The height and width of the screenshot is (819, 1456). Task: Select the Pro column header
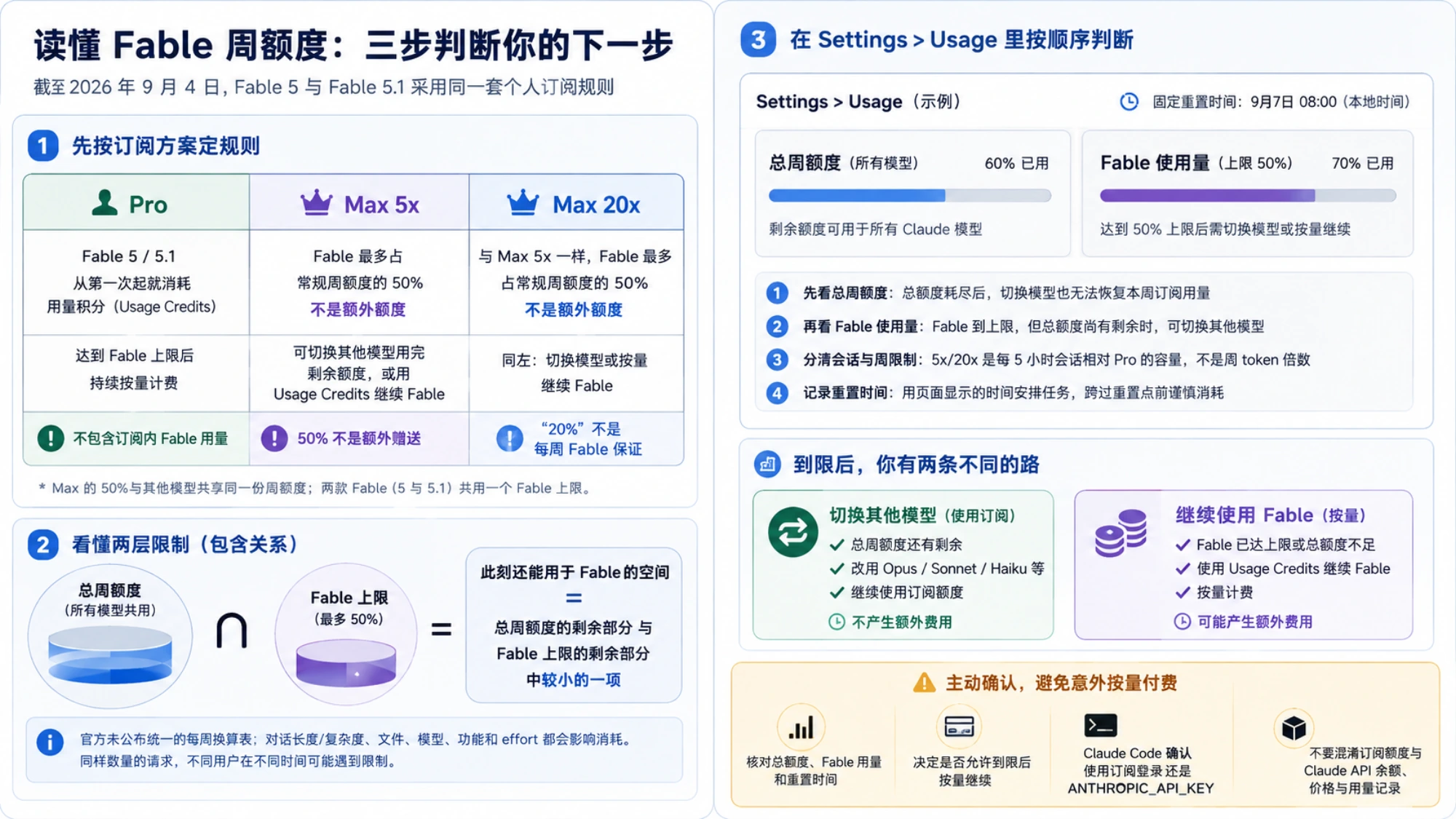pyautogui.click(x=136, y=202)
